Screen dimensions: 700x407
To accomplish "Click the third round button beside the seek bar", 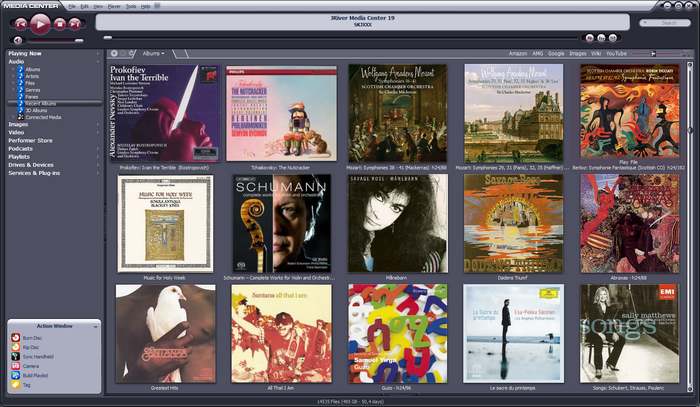I will click(612, 38).
